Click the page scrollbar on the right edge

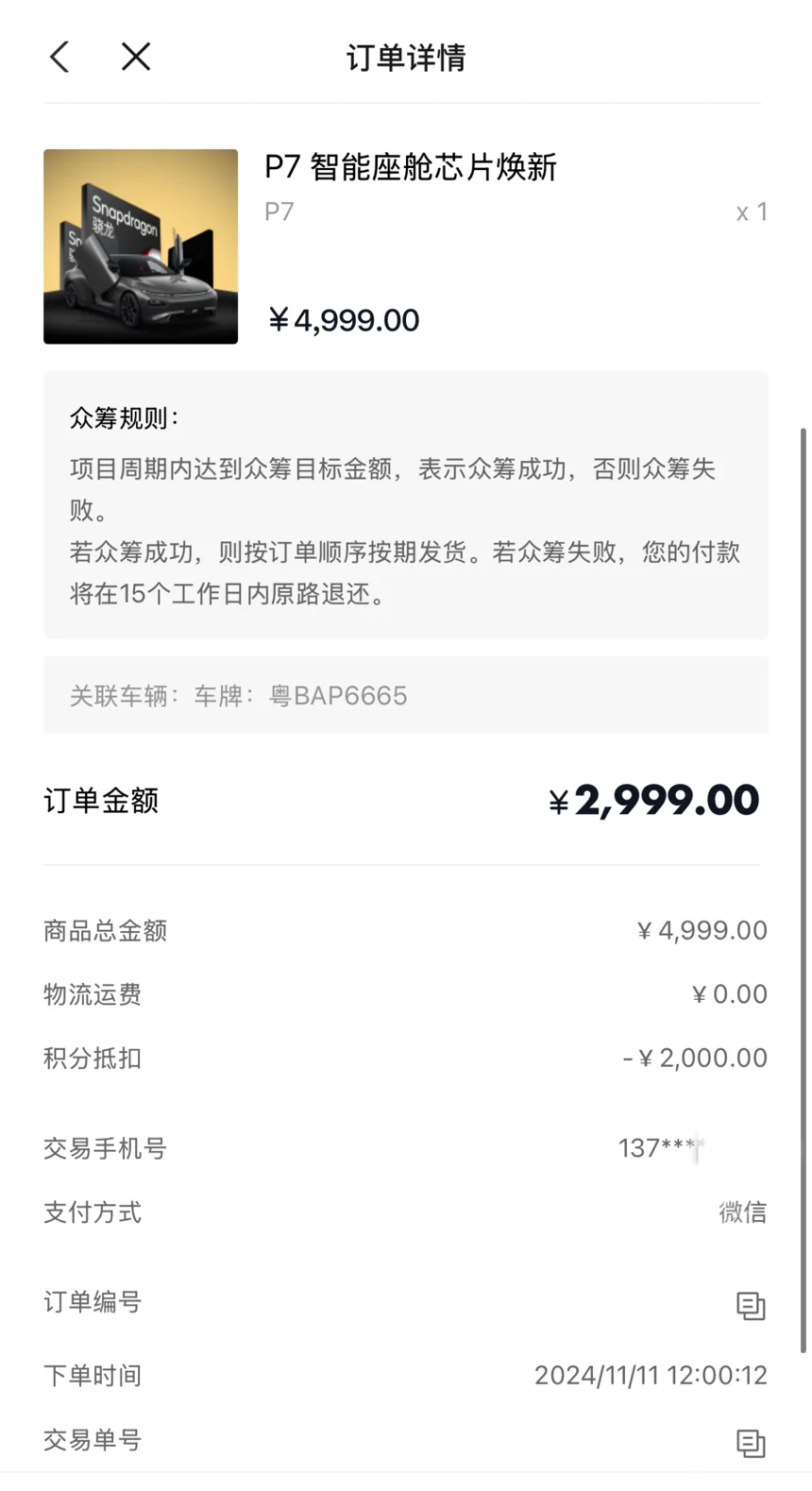pyautogui.click(x=804, y=890)
